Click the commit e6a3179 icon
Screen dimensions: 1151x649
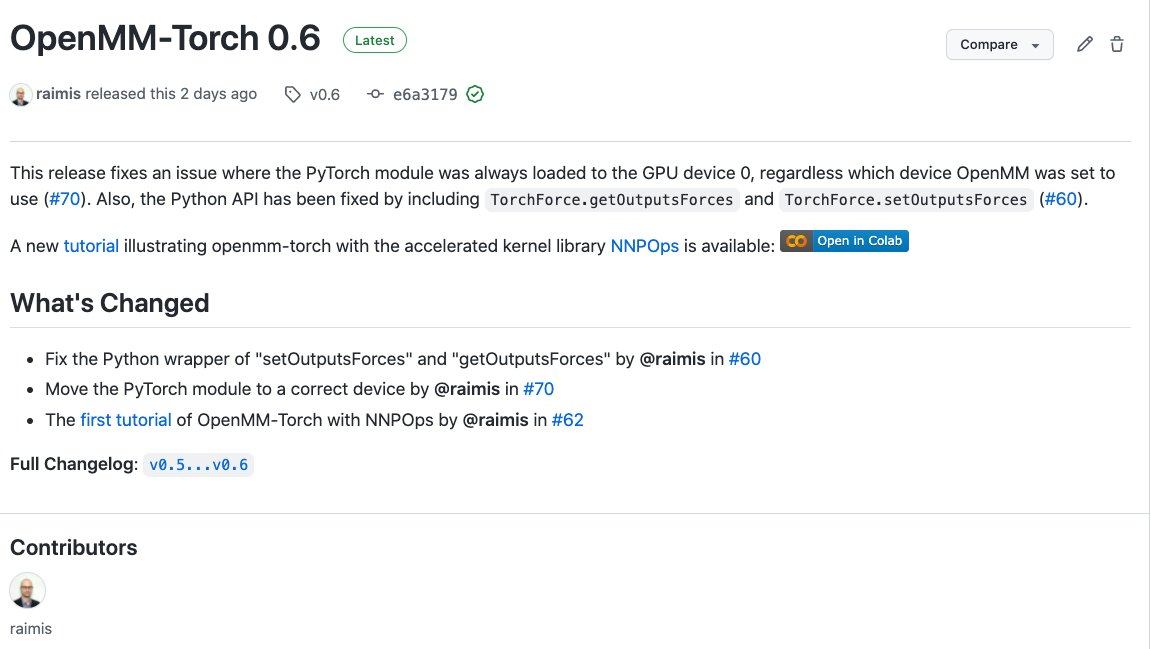pyautogui.click(x=375, y=94)
